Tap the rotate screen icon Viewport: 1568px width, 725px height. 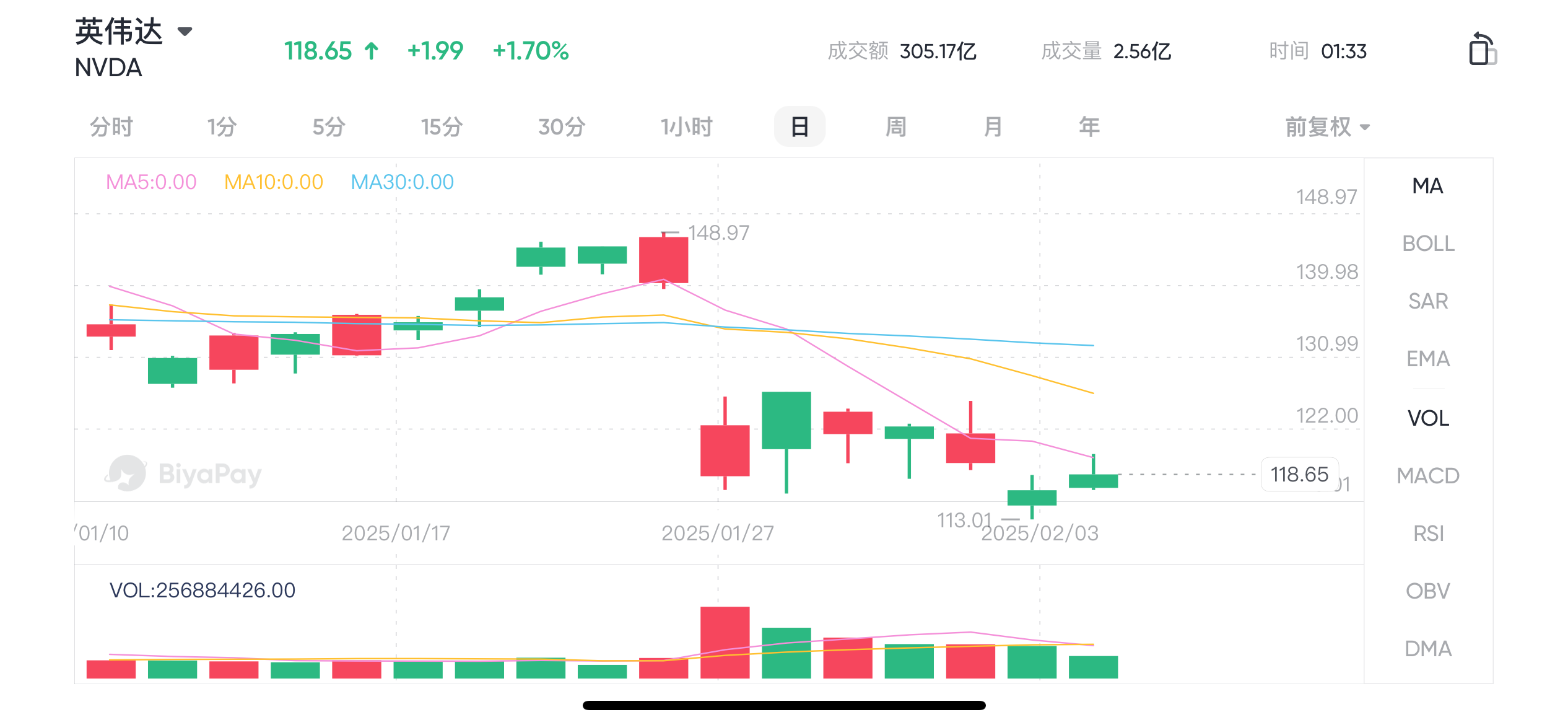click(x=1482, y=50)
